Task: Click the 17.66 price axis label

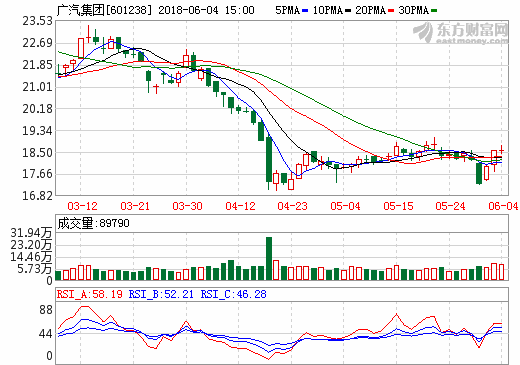Action: point(37,174)
